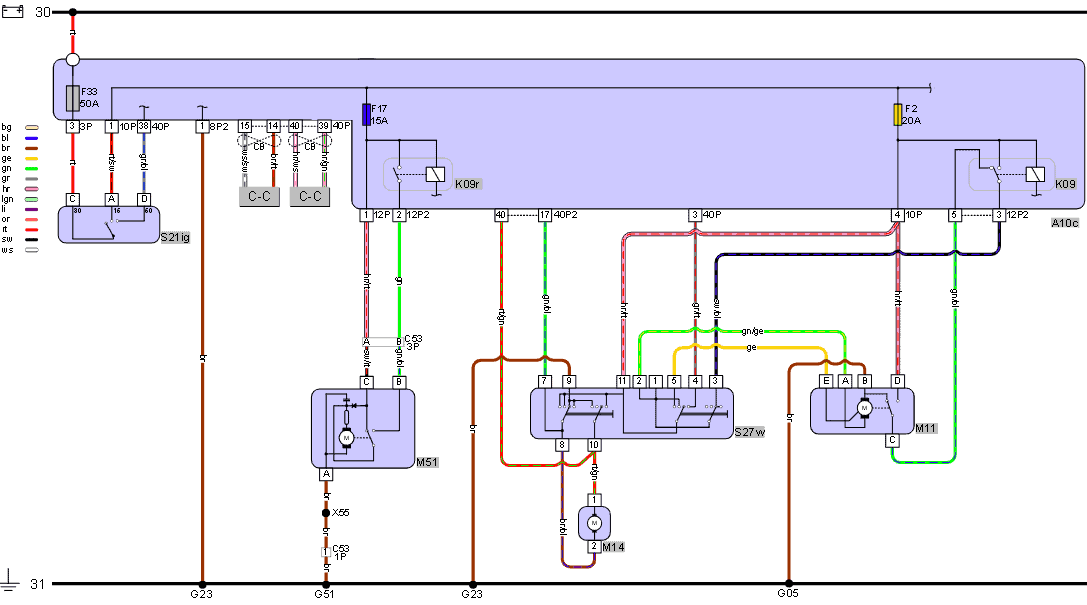The width and height of the screenshot is (1087, 605).
Task: Select the blue F17 15A fuse
Action: tap(366, 114)
